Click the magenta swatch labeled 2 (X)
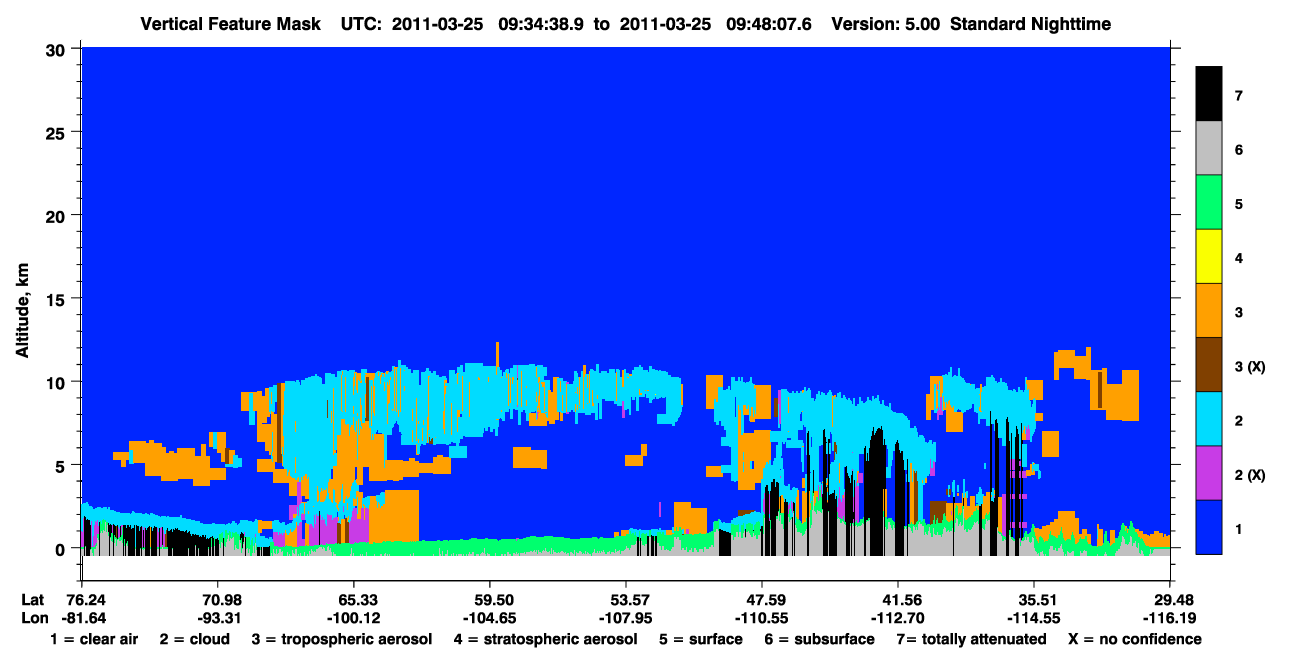 [1209, 473]
